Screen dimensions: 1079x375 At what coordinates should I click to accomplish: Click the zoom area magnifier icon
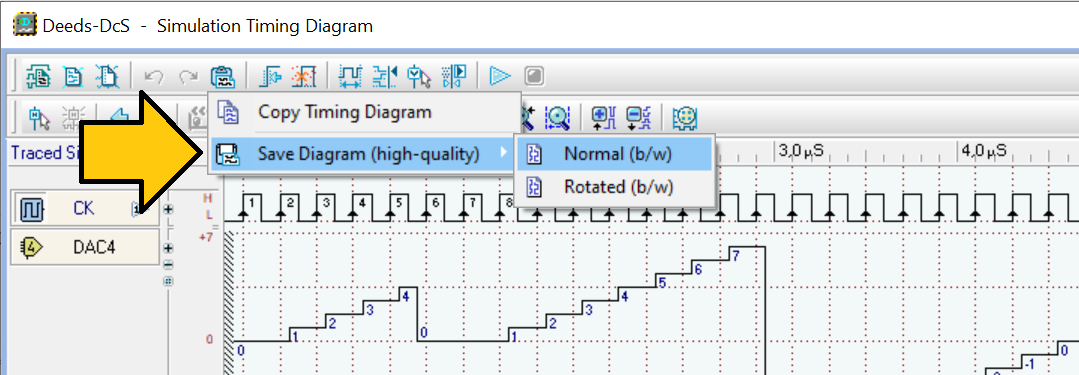point(557,118)
